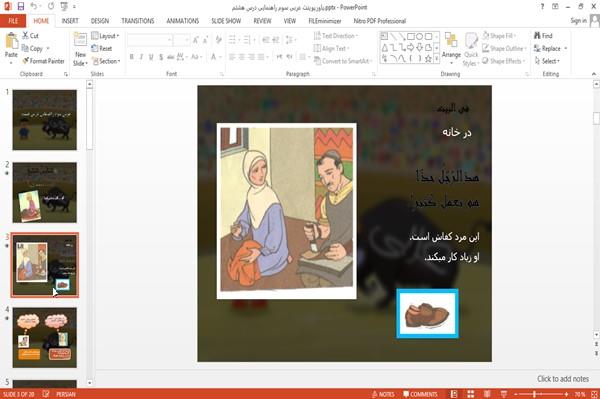The height and width of the screenshot is (399, 600).
Task: Click increase font size icon
Action: (196, 40)
